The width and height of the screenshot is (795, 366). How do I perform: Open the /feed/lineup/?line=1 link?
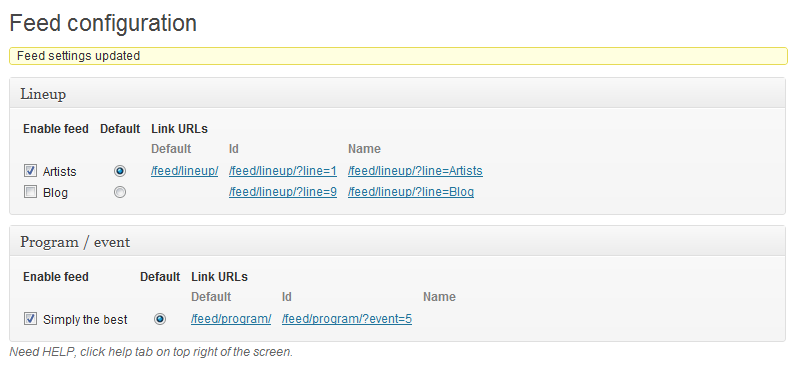click(x=283, y=171)
